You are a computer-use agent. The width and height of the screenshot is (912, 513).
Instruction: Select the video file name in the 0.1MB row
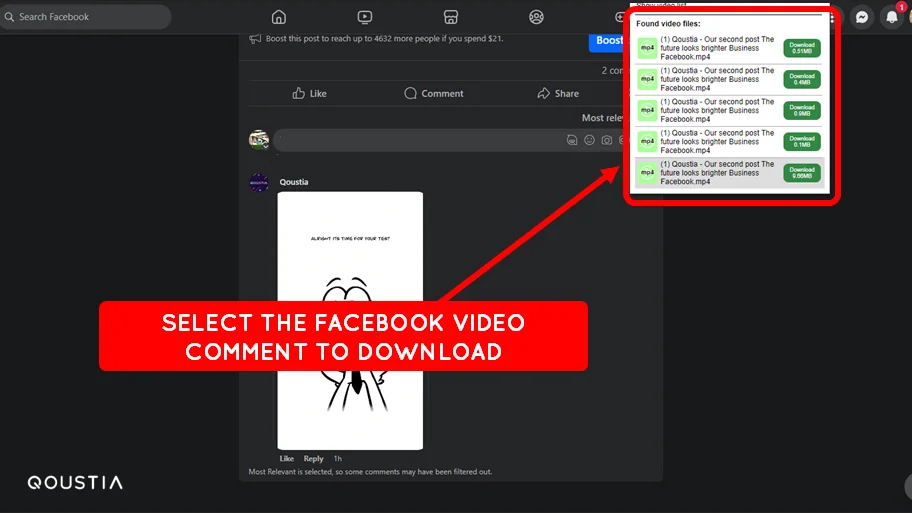point(718,141)
